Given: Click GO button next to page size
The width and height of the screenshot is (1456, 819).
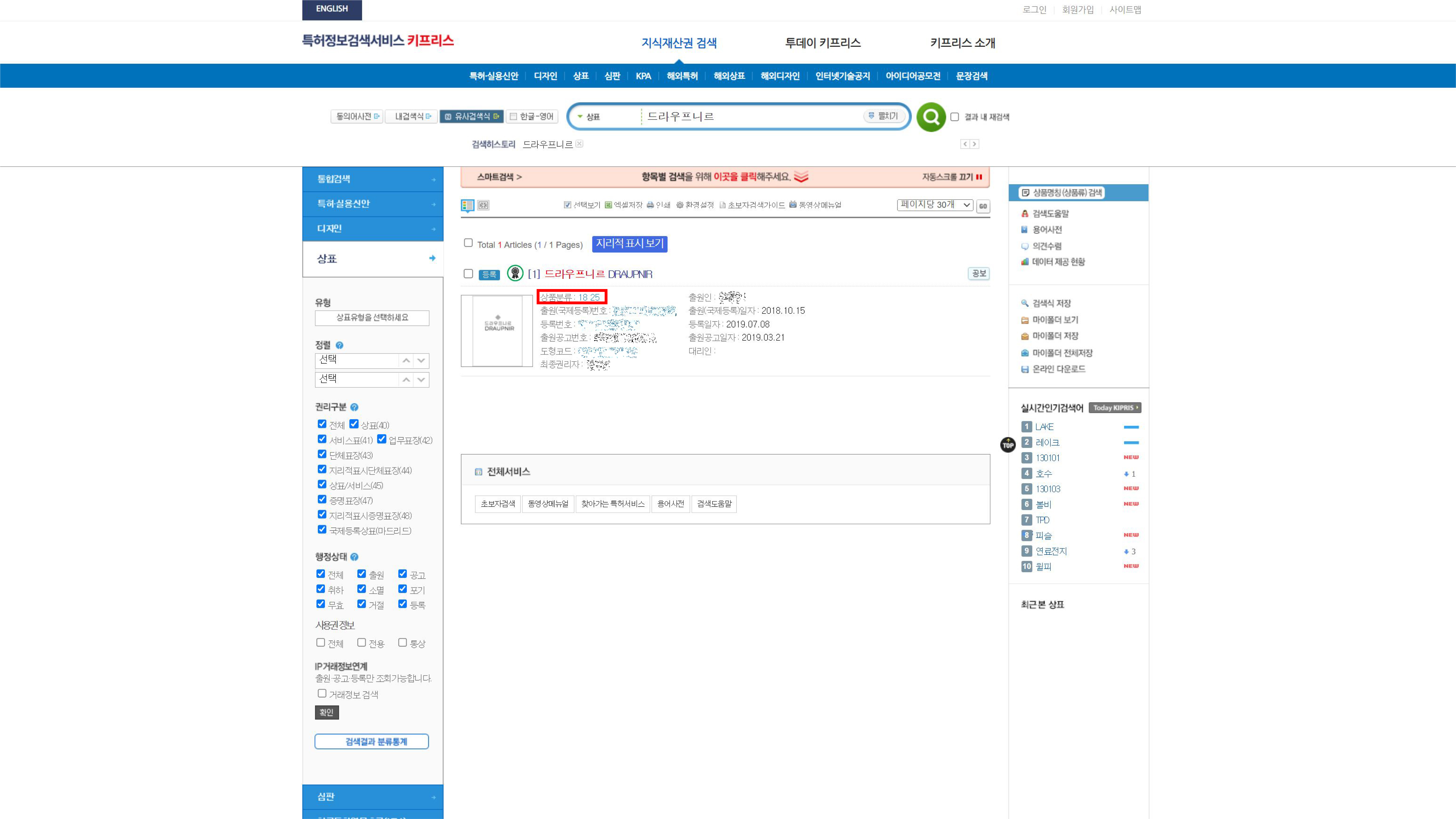Looking at the screenshot, I should click(x=983, y=207).
